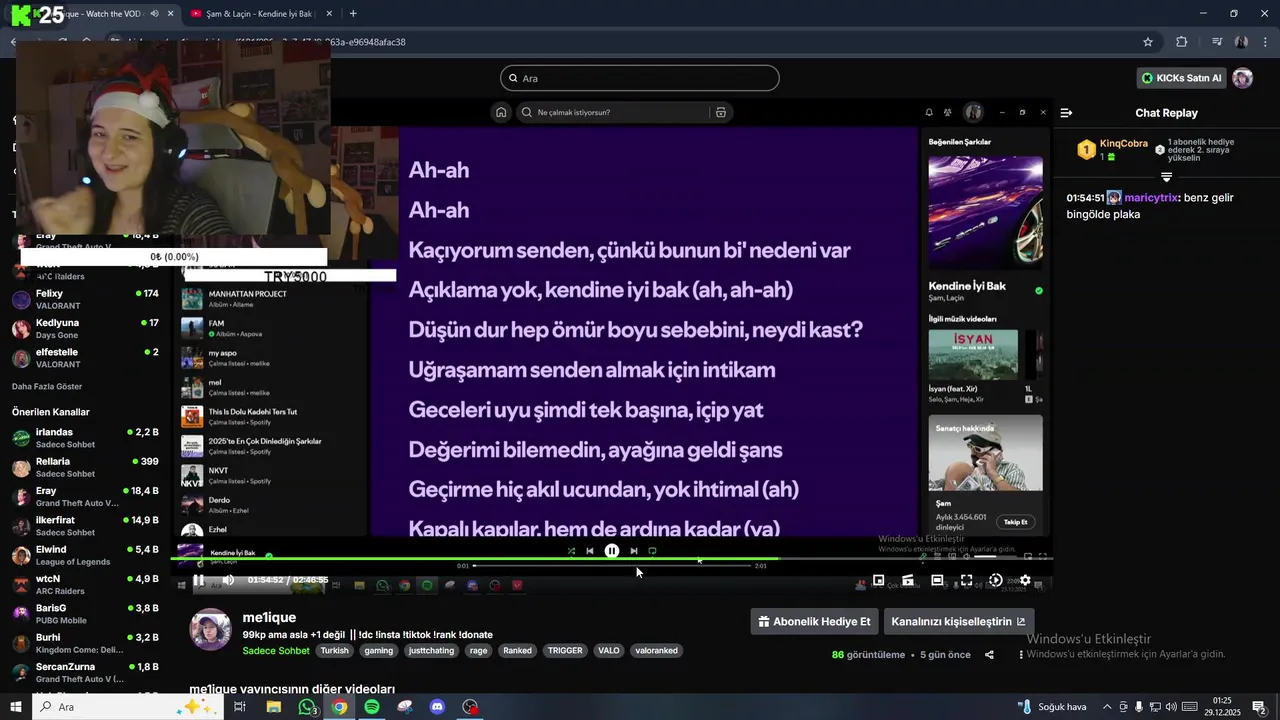Open Spotify friends activity icon

pyautogui.click(x=948, y=112)
